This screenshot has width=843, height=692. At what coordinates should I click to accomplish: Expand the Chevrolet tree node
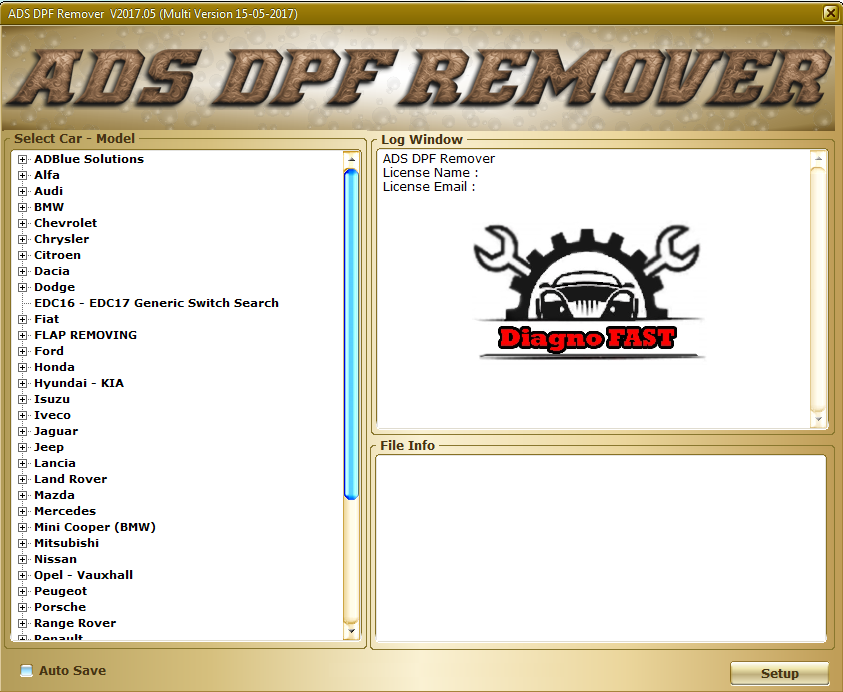coord(23,223)
